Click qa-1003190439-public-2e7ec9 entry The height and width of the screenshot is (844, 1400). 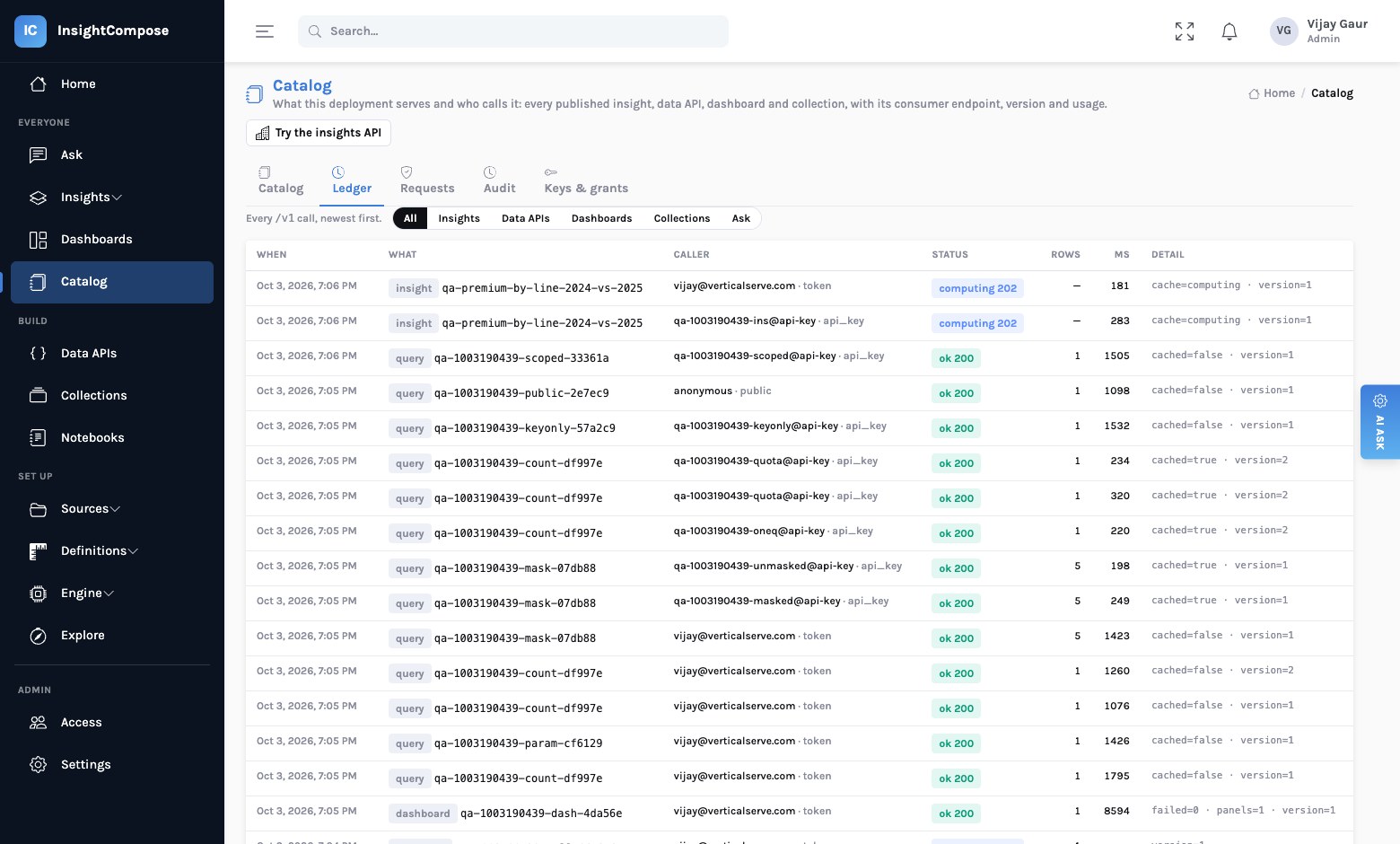coord(521,393)
